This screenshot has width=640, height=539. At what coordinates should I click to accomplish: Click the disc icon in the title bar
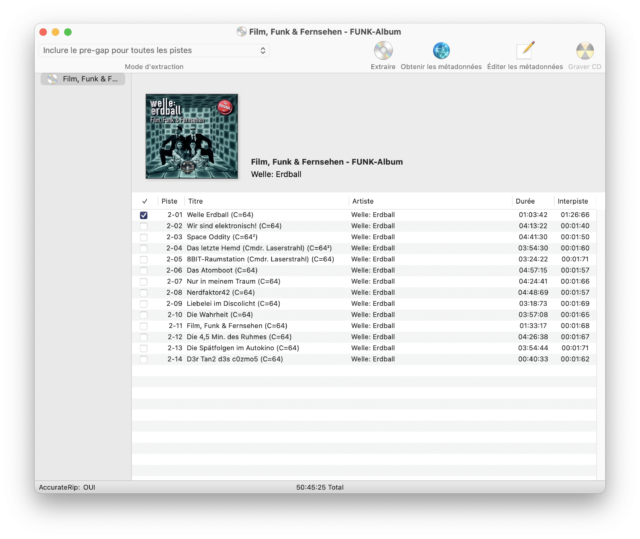tap(241, 31)
